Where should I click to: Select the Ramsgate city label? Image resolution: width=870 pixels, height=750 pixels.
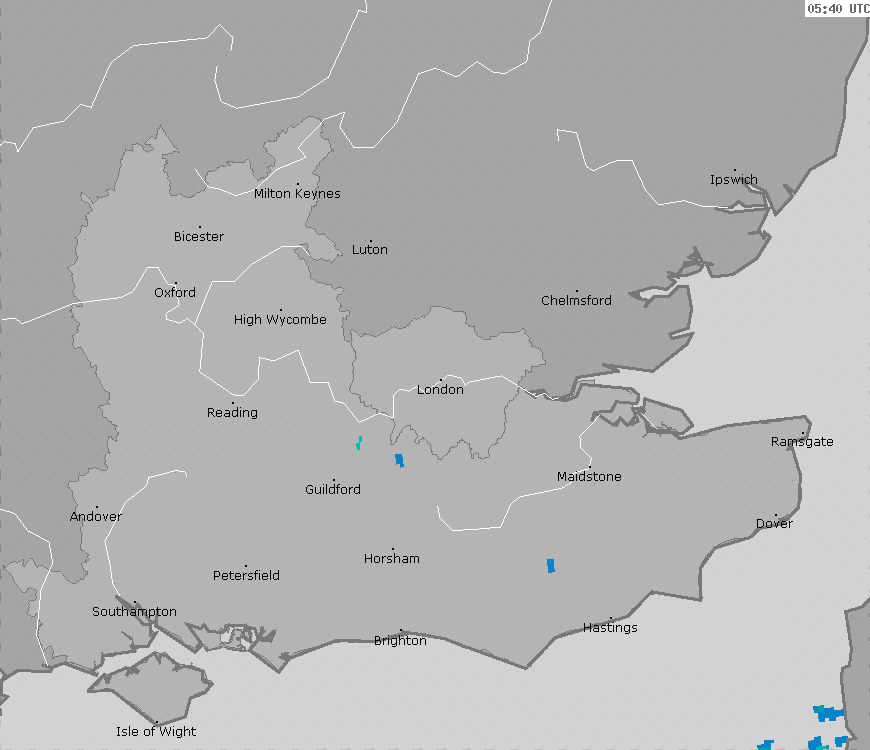click(x=802, y=441)
